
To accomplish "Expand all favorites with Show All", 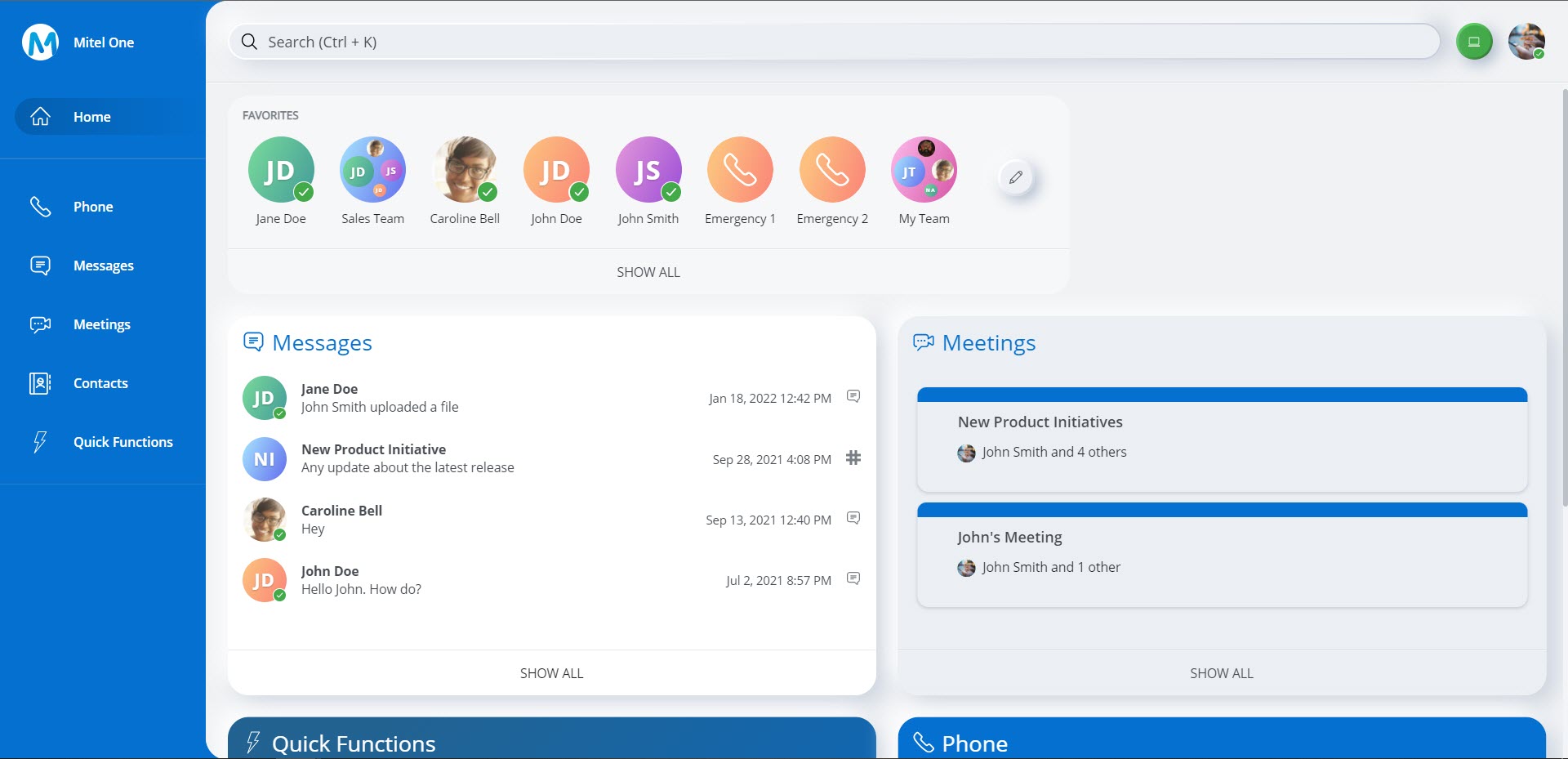I will [648, 272].
